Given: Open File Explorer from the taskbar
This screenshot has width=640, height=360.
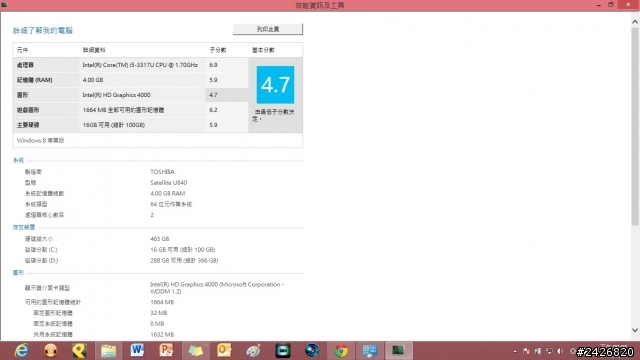Looking at the screenshot, I should pos(108,351).
